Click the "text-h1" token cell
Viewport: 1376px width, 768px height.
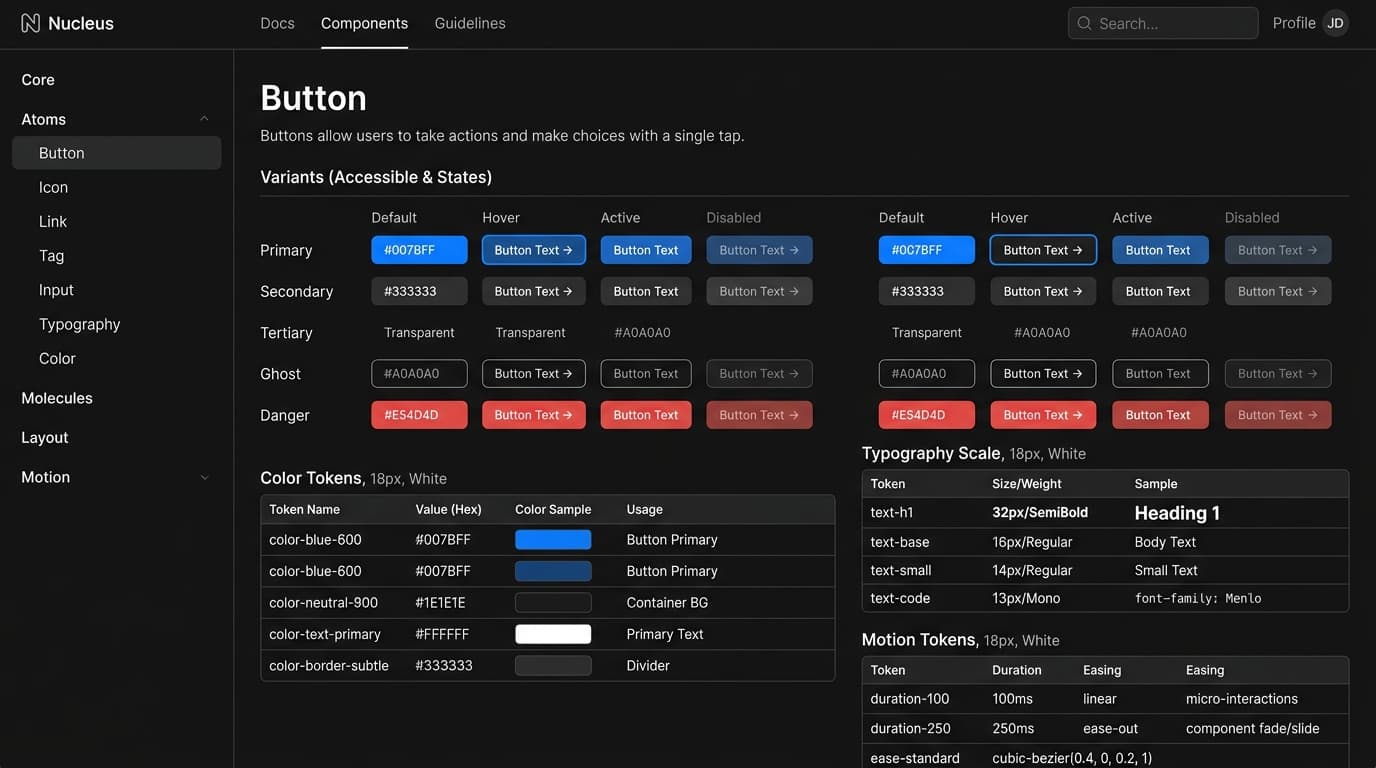[892, 513]
